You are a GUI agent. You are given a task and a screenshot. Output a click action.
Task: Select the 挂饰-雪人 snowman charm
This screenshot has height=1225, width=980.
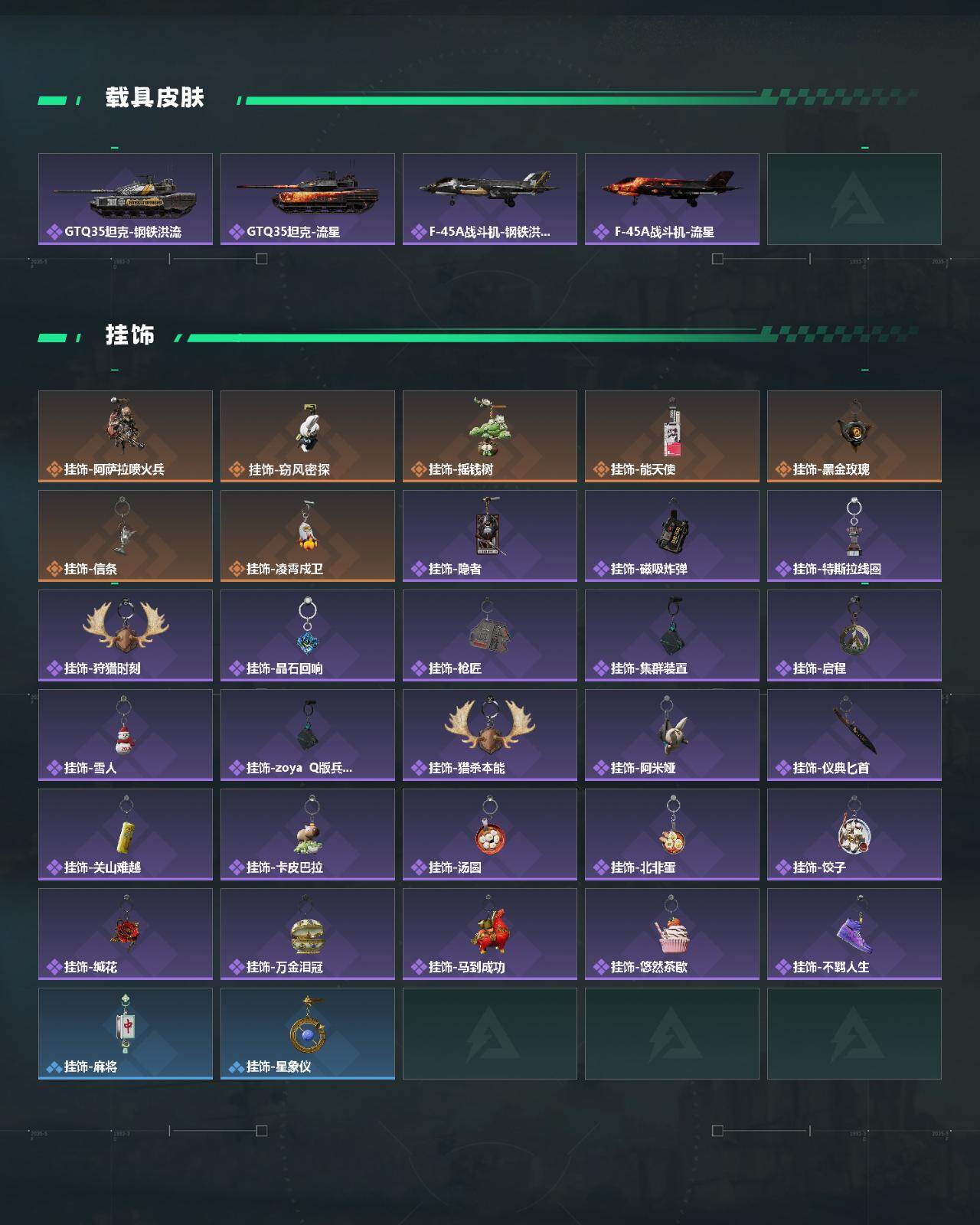point(126,735)
